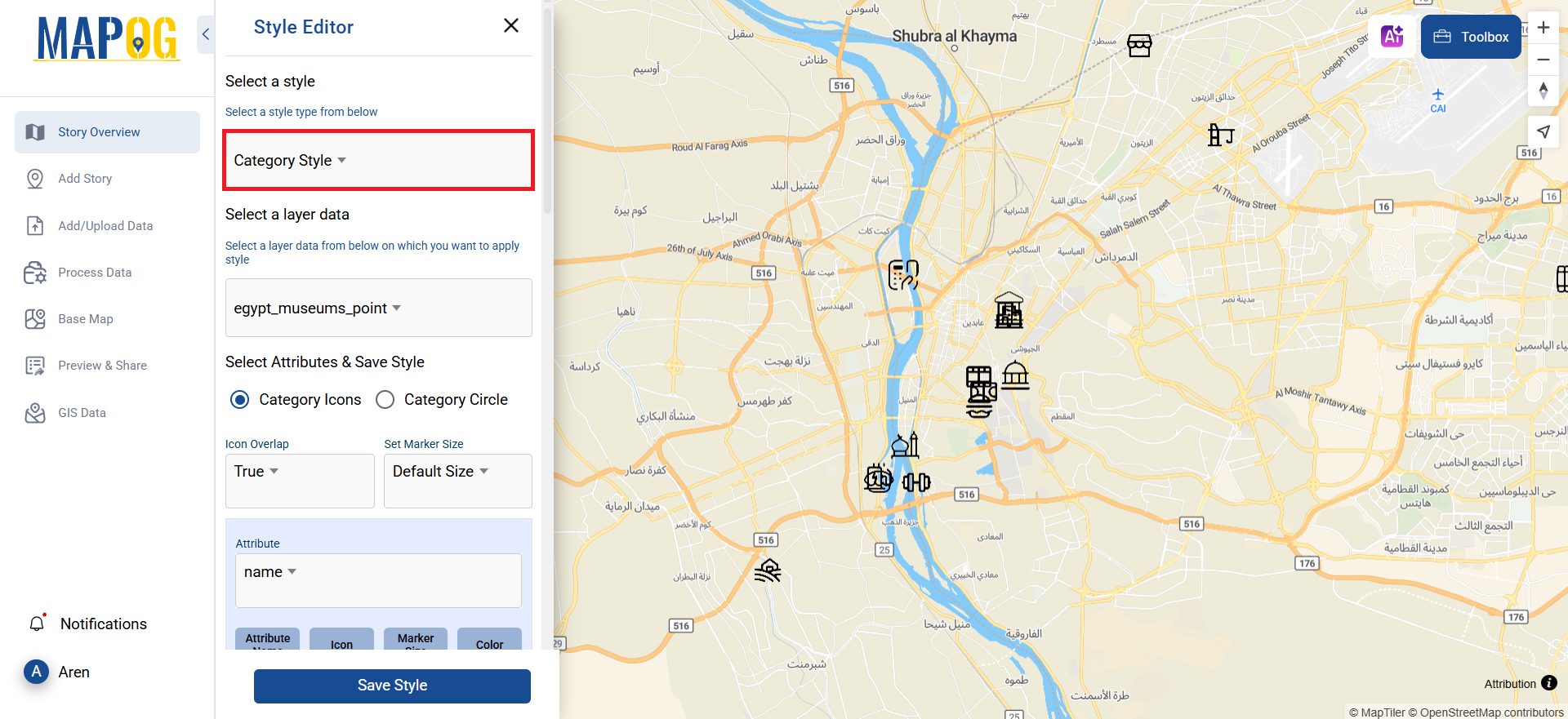Select the Category Circle radio button
This screenshot has width=1568, height=719.
point(385,400)
